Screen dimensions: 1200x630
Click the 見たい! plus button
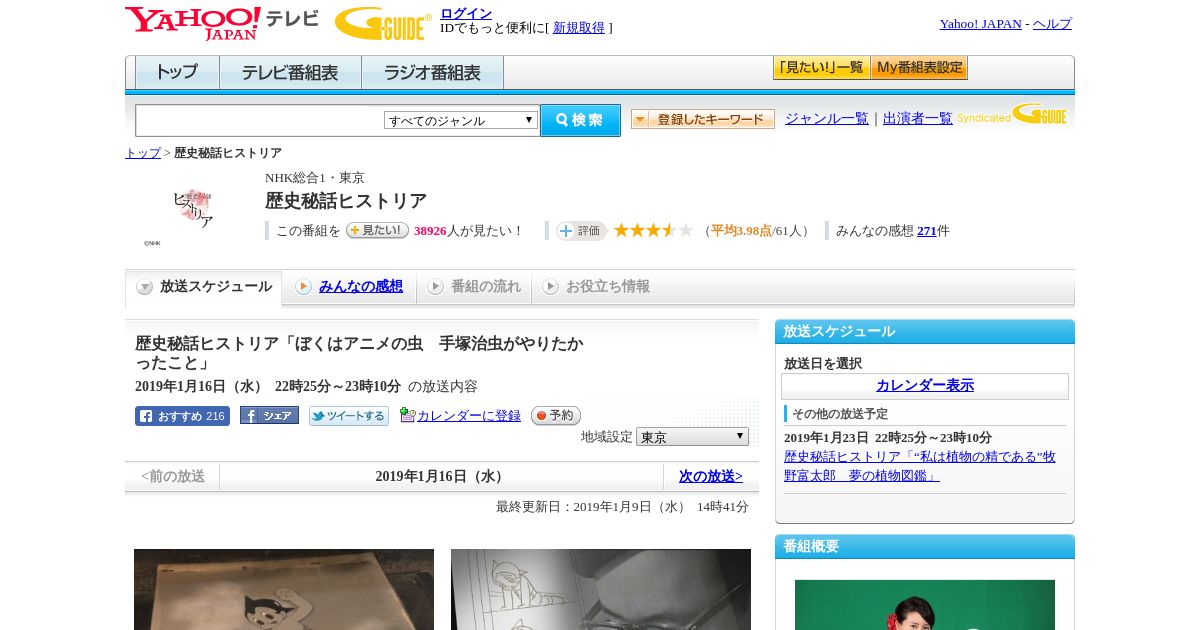tap(377, 230)
